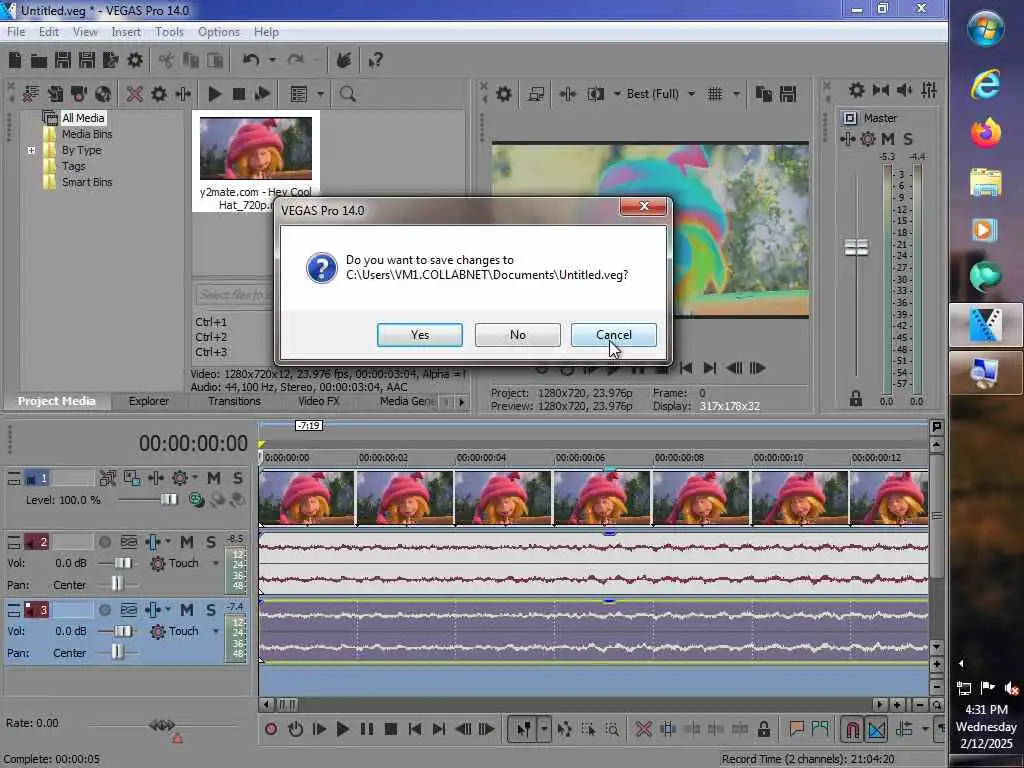Screen dimensions: 1024x768
Task: Arm audio track 2 for record
Action: [x=104, y=541]
